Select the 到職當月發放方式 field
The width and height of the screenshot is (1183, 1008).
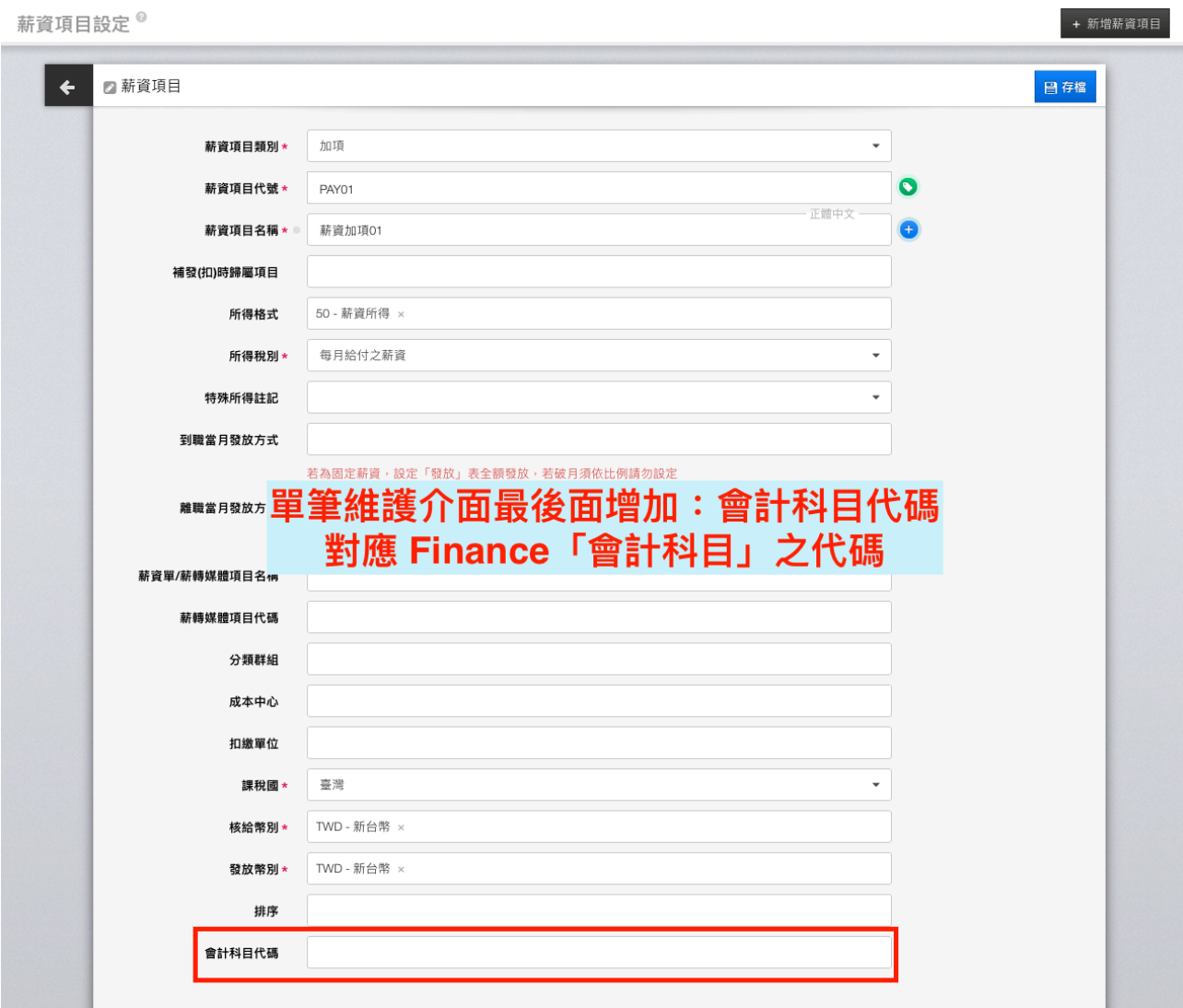point(599,440)
